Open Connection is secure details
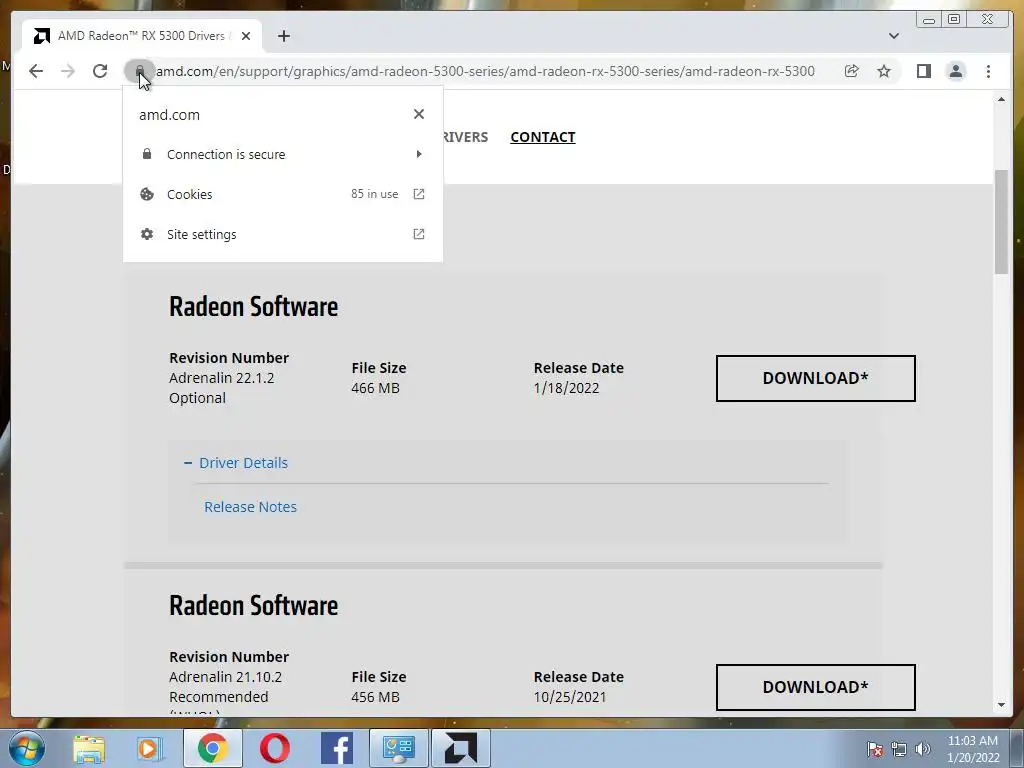The image size is (1024, 768). click(x=283, y=154)
